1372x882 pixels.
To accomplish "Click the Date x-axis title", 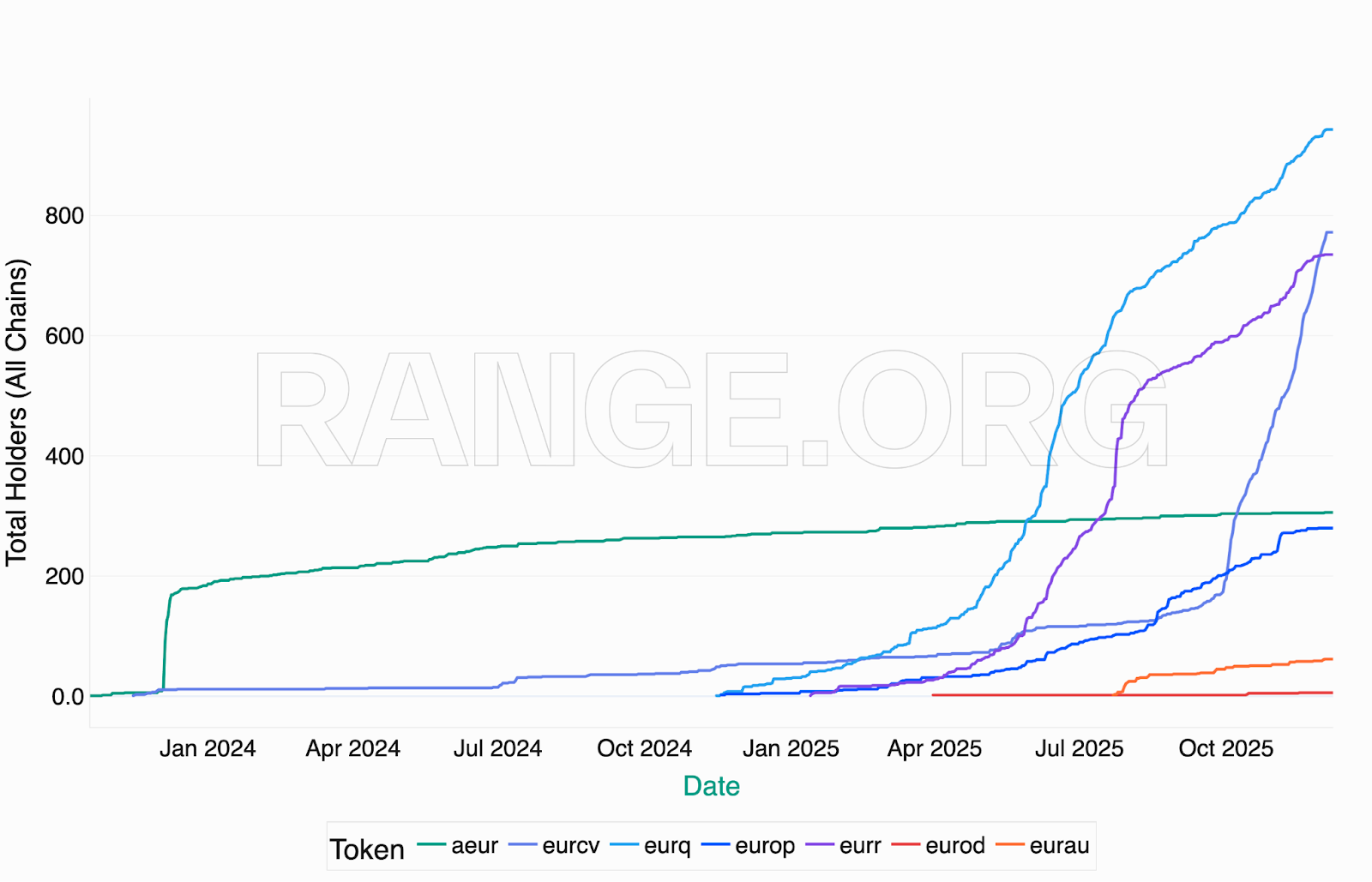I will click(x=711, y=786).
